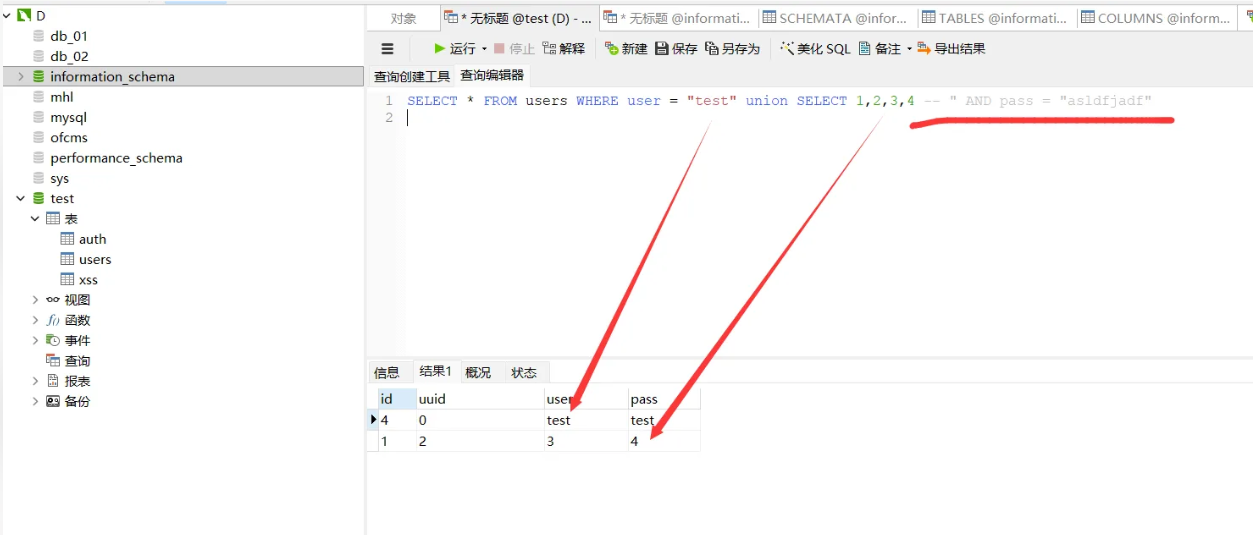
Task: Beautify SQL with 美化 SQL
Action: pyautogui.click(x=815, y=49)
